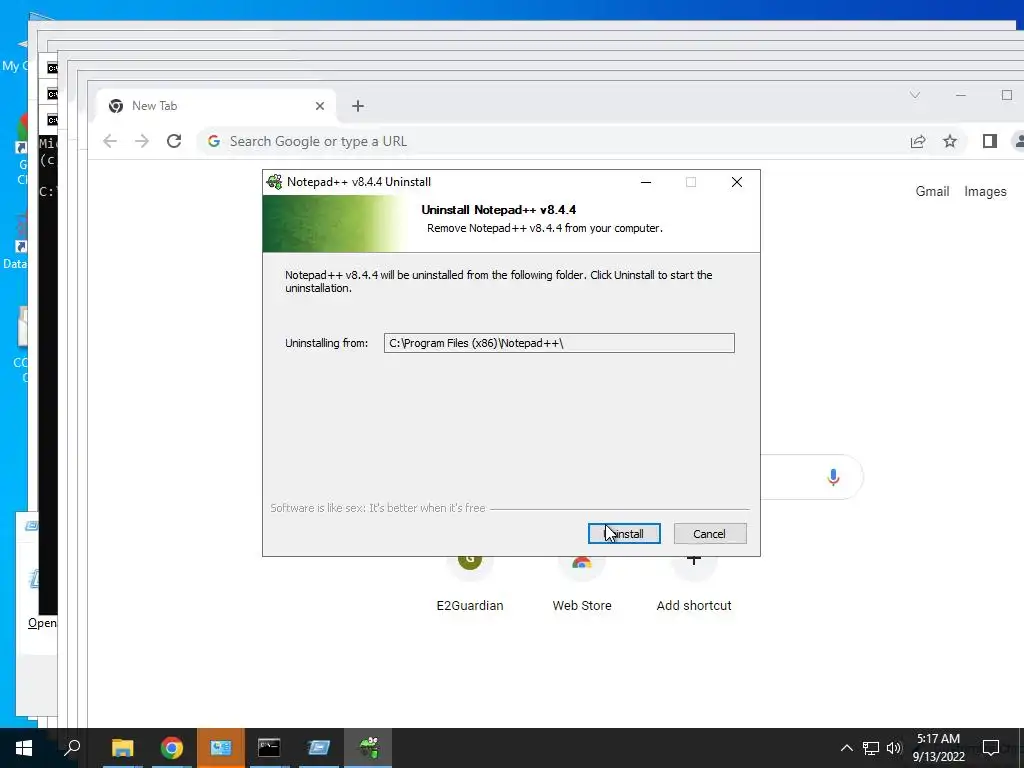Open the taskbar clock and date

(x=938, y=748)
